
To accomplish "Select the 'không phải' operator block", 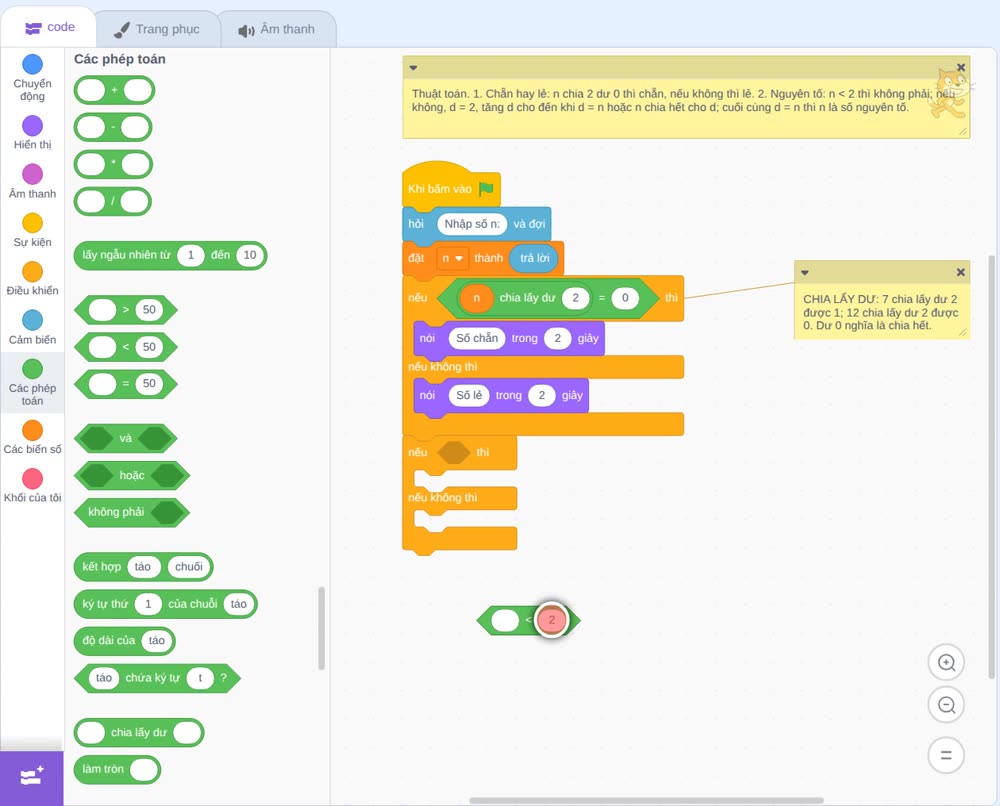I will pos(132,512).
